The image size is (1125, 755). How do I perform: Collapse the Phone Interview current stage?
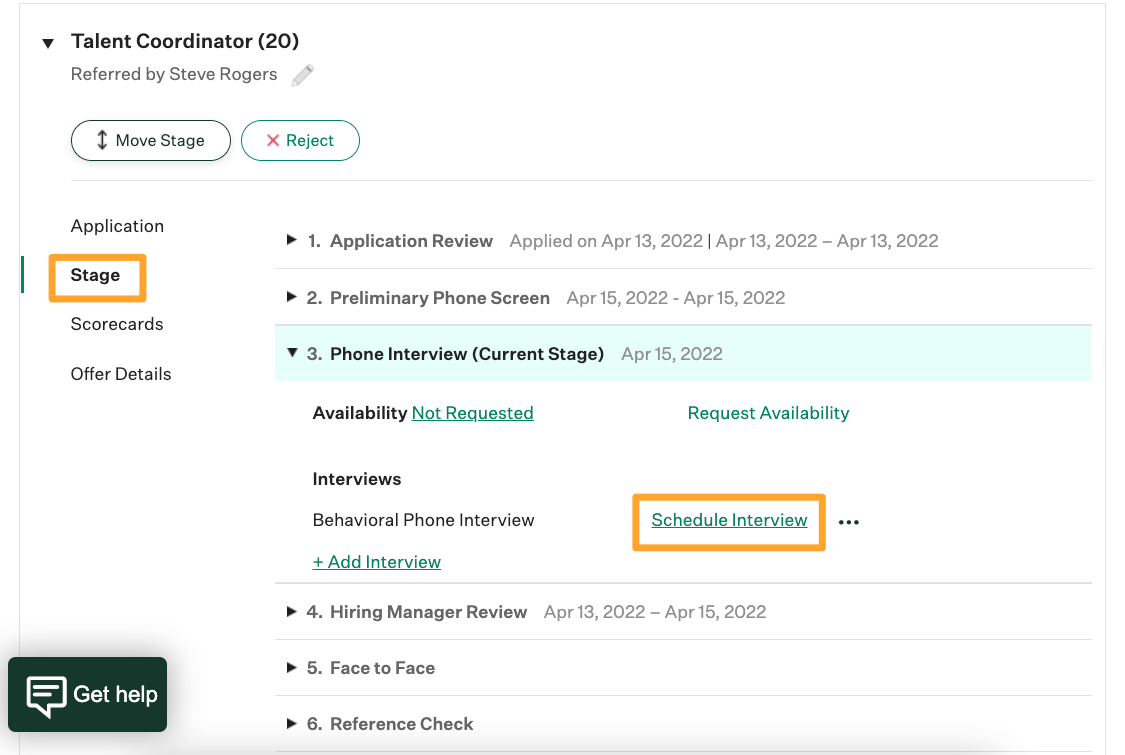click(292, 353)
